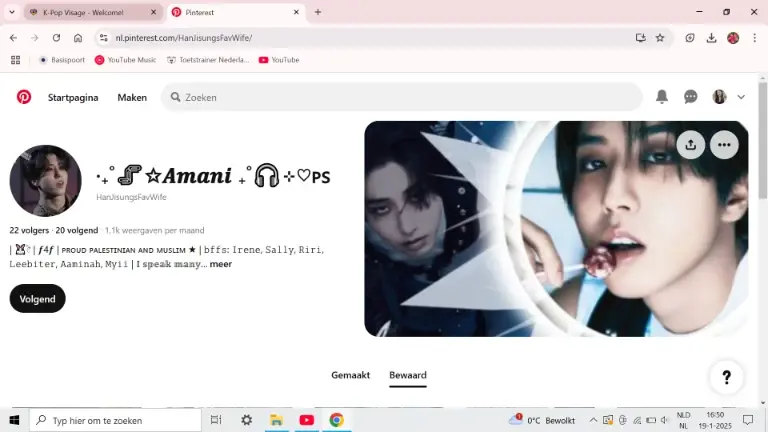View the 22 volgers list
This screenshot has width=768, height=432.
pos(29,230)
